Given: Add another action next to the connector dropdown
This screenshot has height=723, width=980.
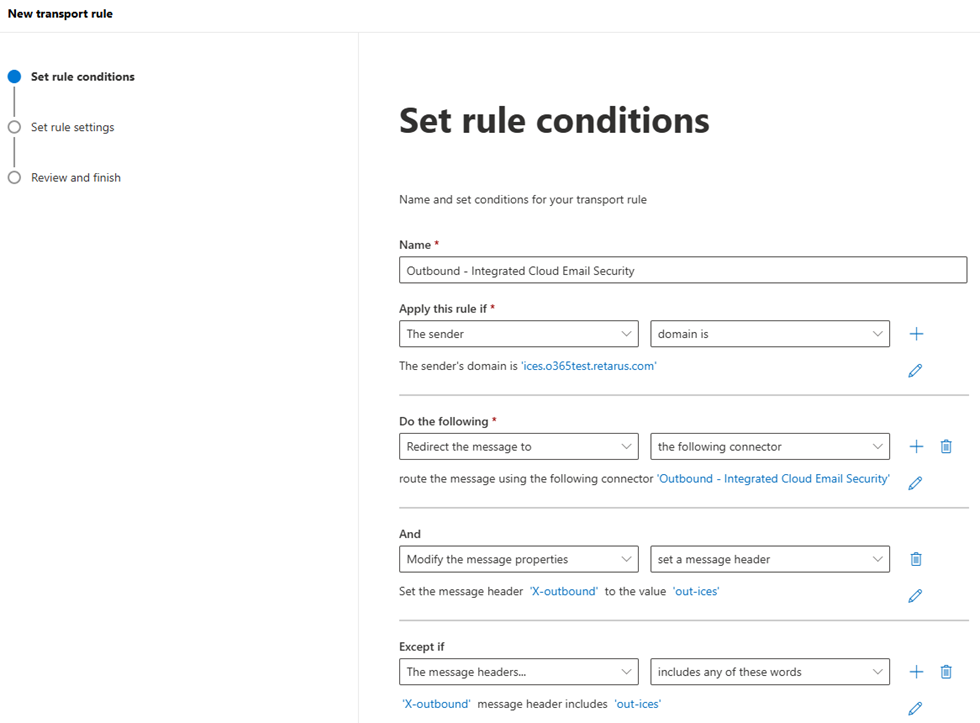Looking at the screenshot, I should coord(916,447).
